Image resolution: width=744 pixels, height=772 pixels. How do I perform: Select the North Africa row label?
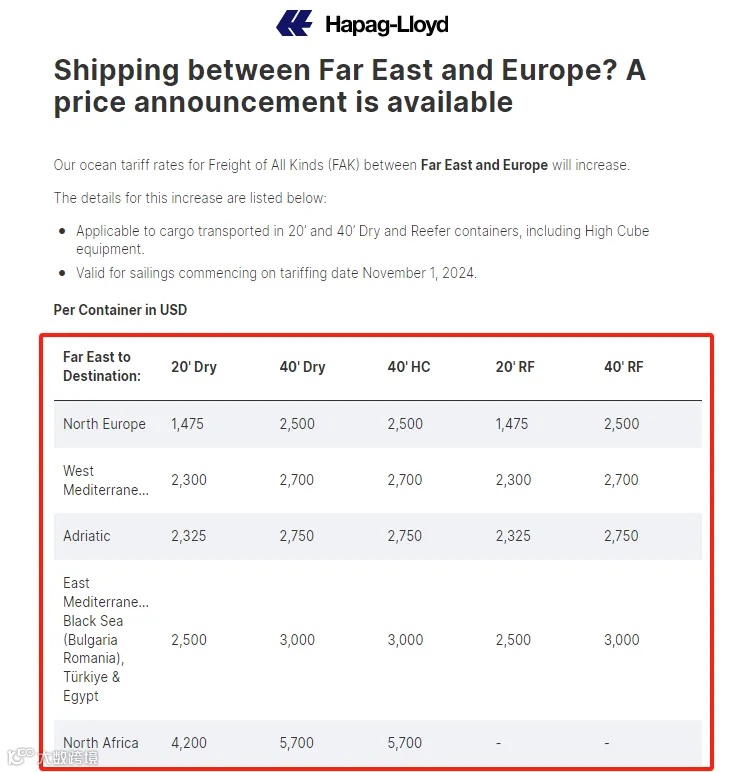click(x=101, y=743)
